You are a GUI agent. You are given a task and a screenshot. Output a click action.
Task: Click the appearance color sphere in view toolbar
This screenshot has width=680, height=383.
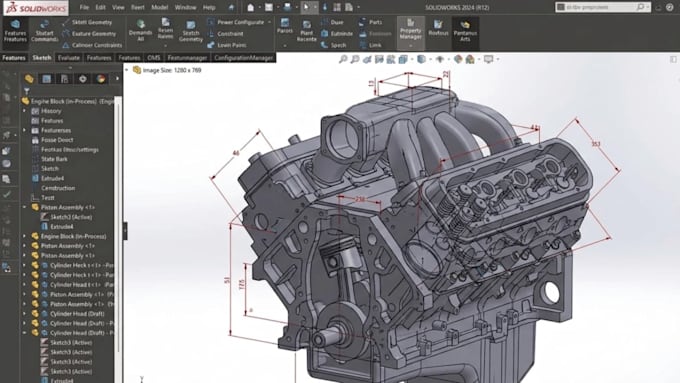(x=458, y=59)
